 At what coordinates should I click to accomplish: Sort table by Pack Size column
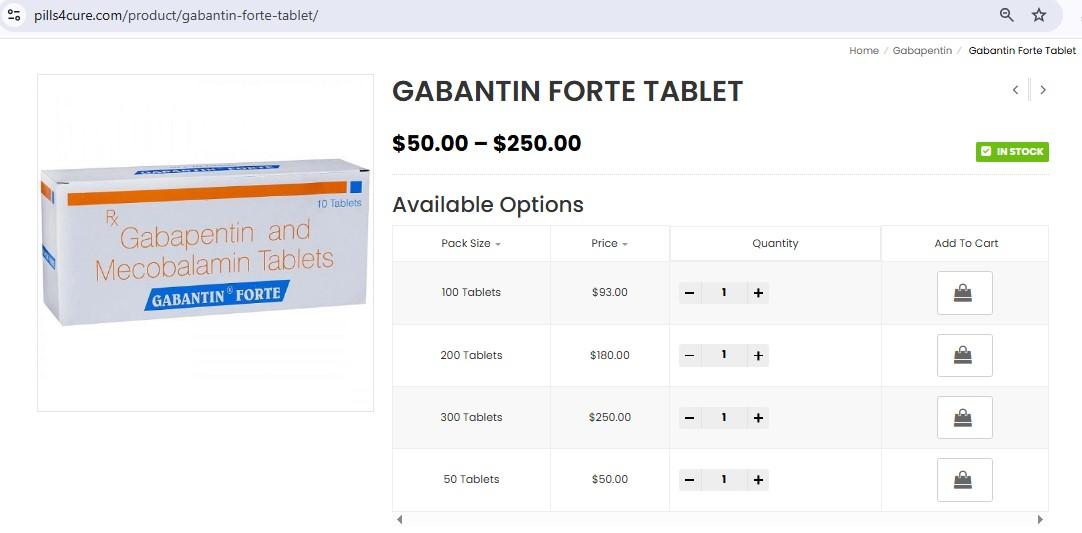470,243
